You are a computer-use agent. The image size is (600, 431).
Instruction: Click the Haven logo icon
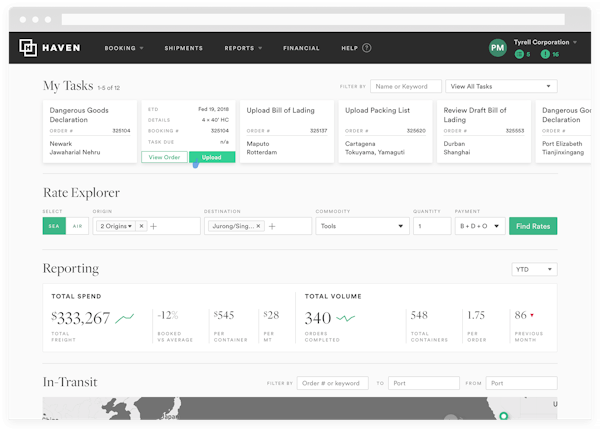click(28, 48)
